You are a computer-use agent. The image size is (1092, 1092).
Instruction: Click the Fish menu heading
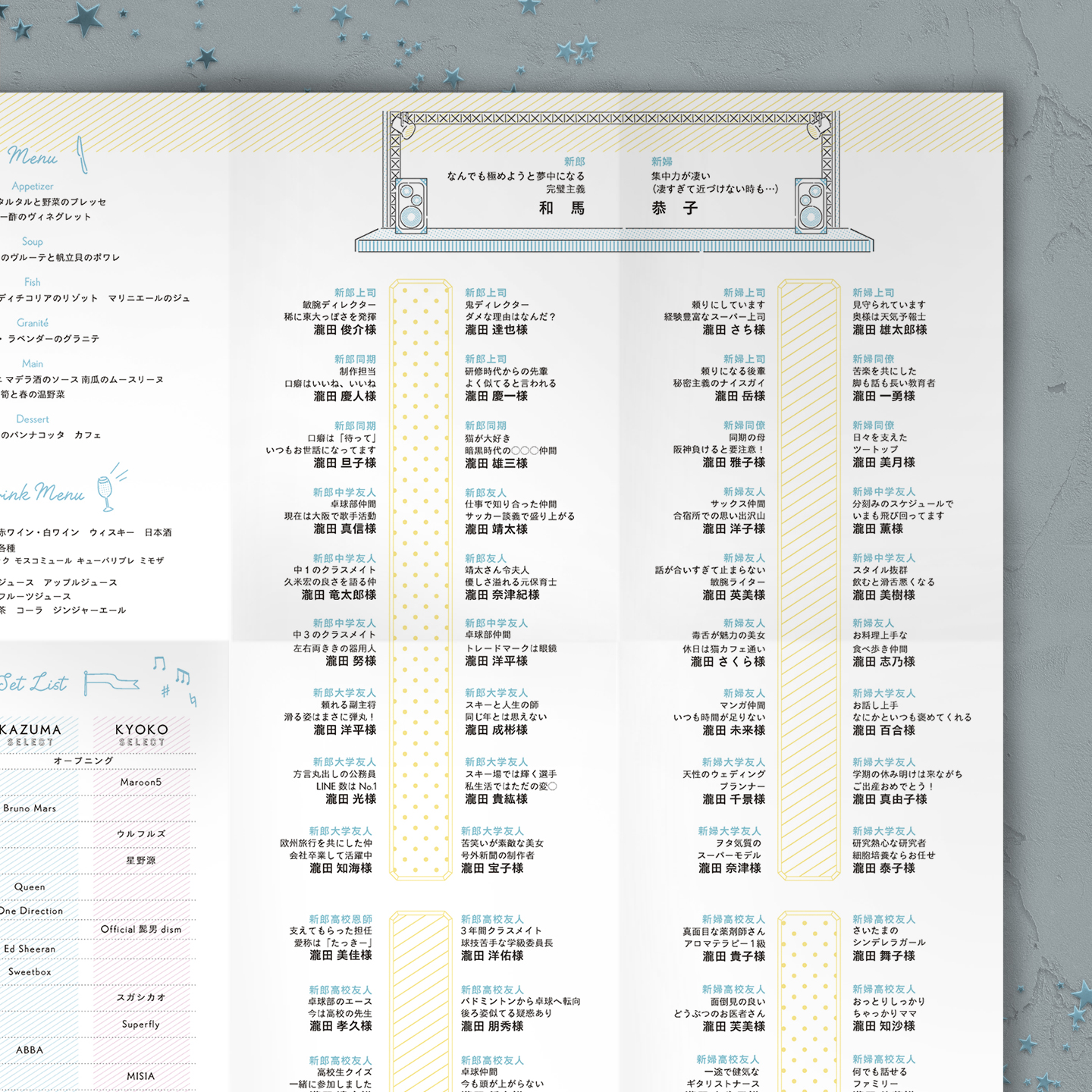(33, 282)
